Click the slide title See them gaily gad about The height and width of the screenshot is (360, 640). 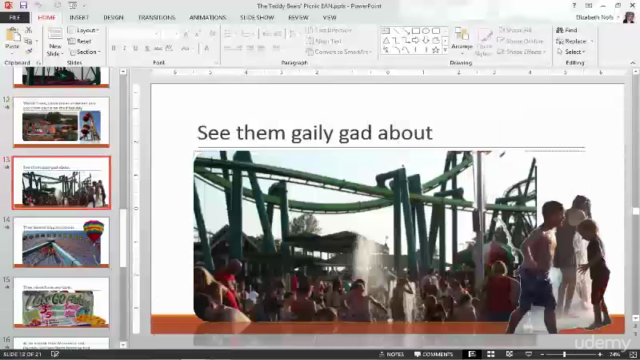(315, 133)
